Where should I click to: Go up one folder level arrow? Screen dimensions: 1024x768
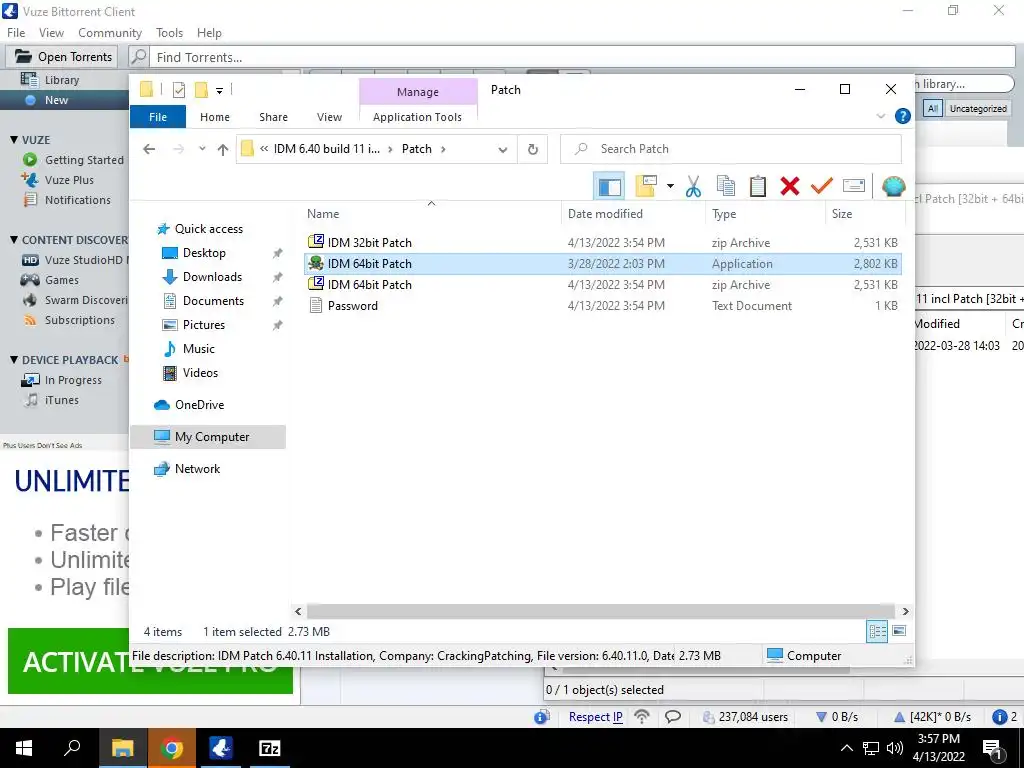[x=223, y=150]
